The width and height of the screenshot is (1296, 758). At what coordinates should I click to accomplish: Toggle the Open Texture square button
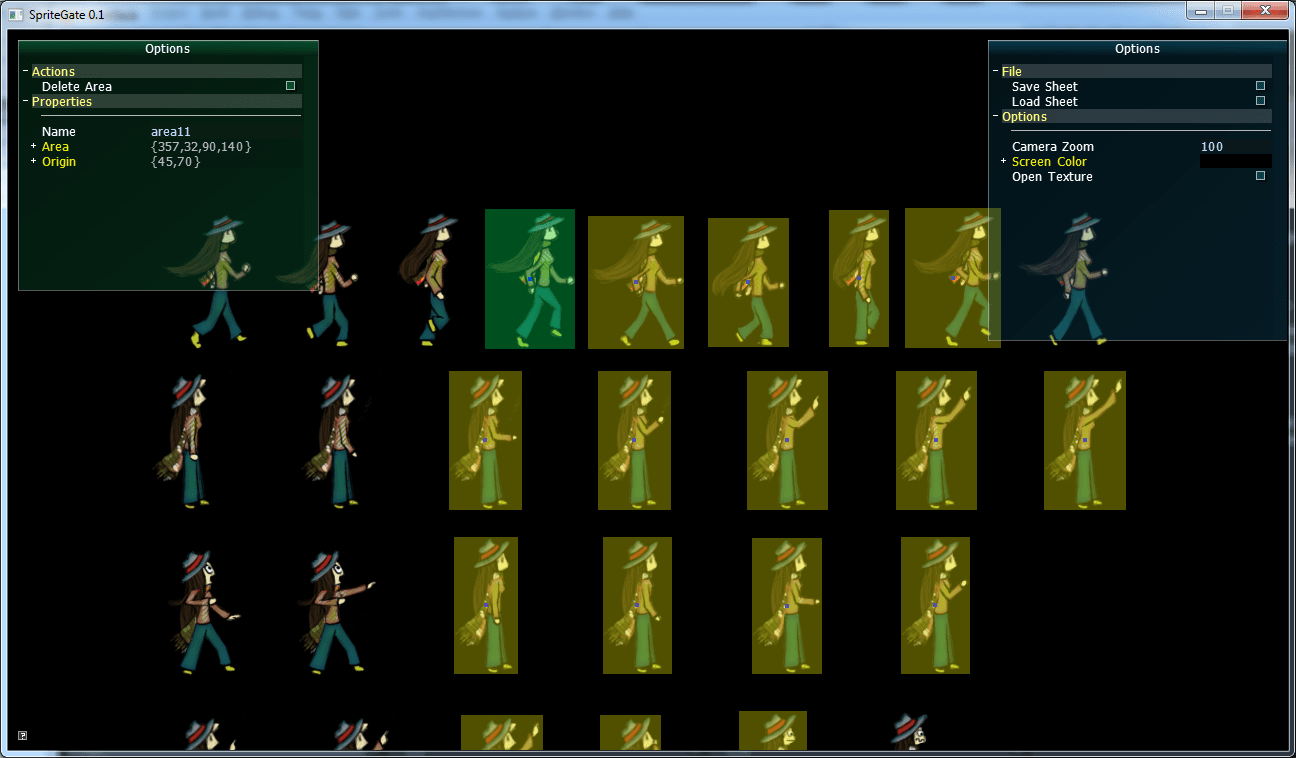(1260, 176)
